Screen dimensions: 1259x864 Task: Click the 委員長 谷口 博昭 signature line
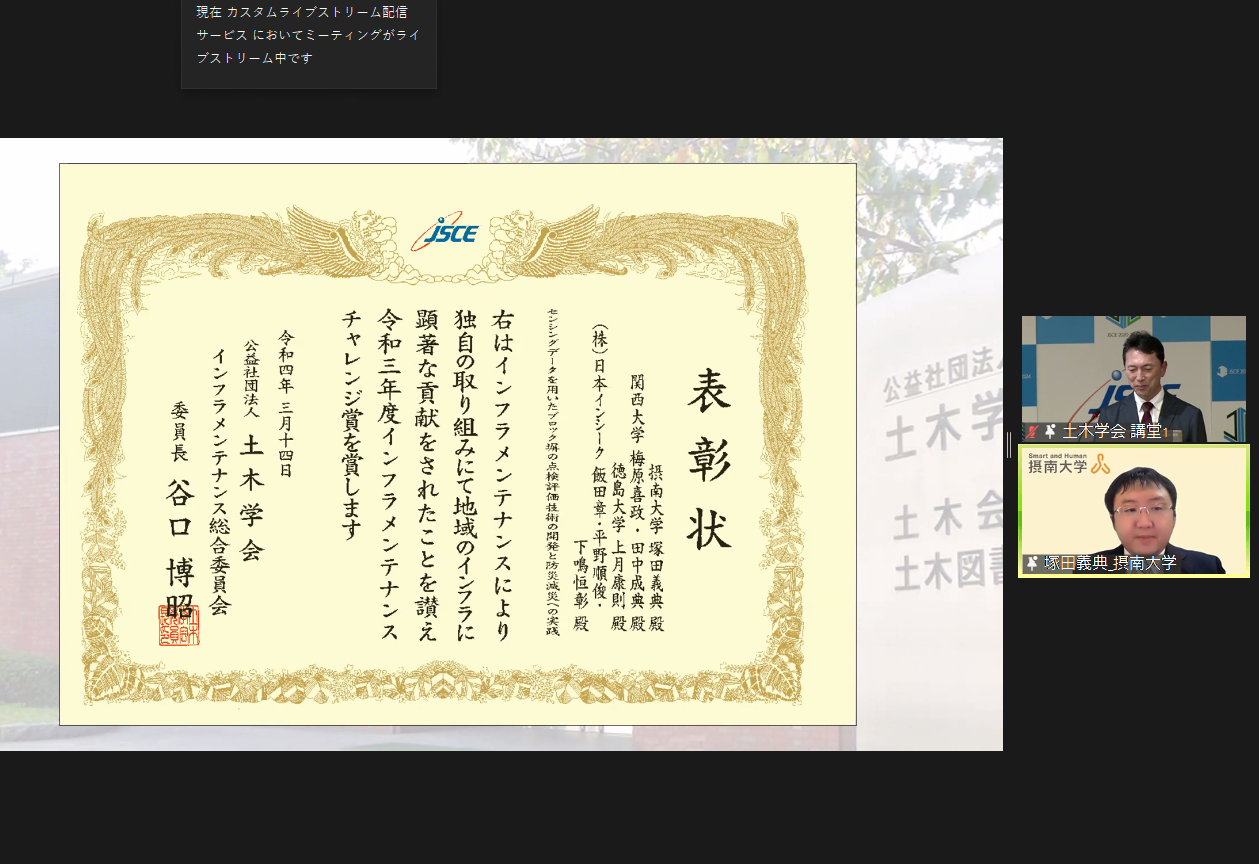click(179, 510)
